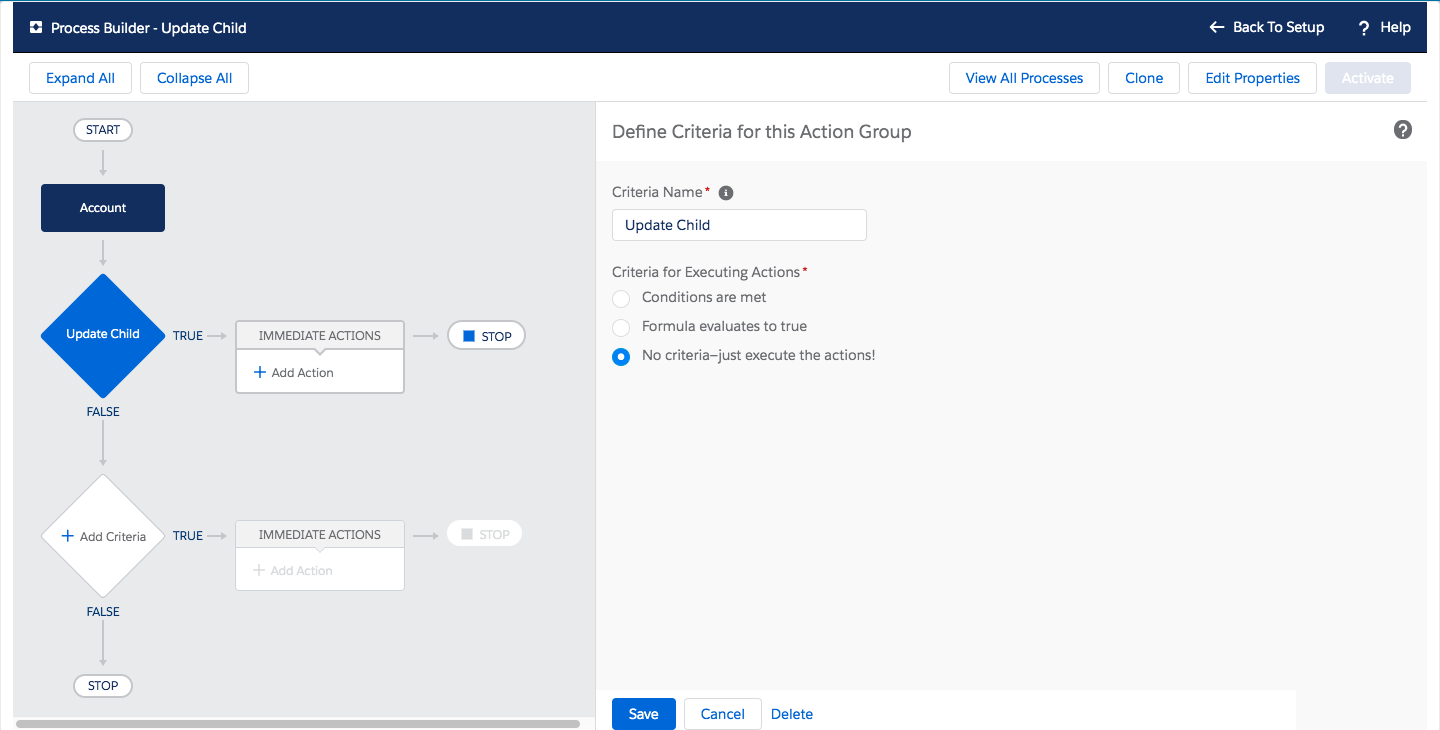Save the criteria definition
The image size is (1440, 730).
coord(643,714)
